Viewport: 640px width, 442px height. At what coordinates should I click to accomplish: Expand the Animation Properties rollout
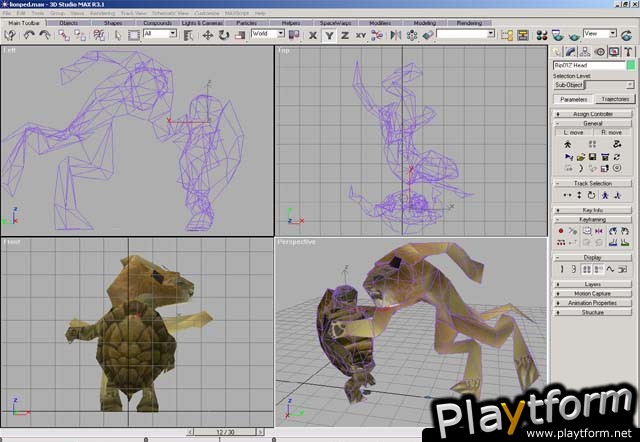pos(593,303)
